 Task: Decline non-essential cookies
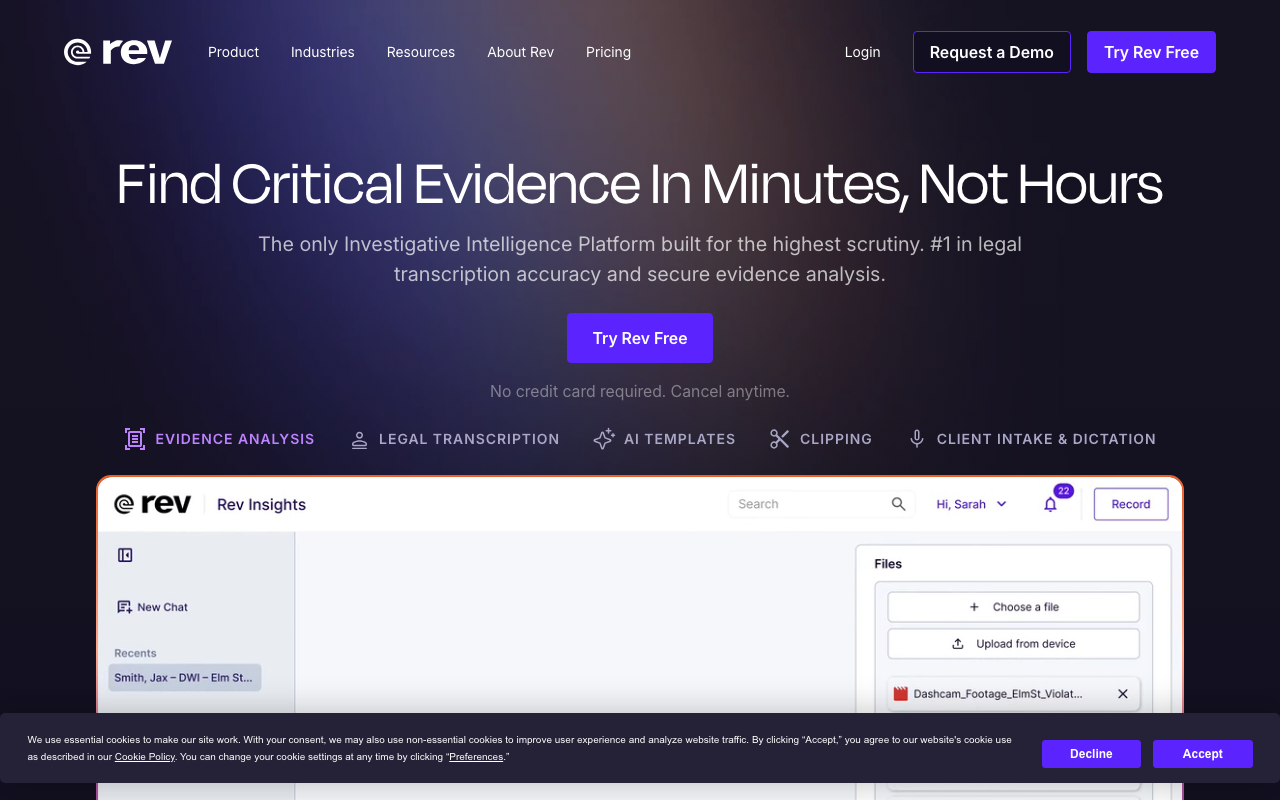pos(1091,754)
